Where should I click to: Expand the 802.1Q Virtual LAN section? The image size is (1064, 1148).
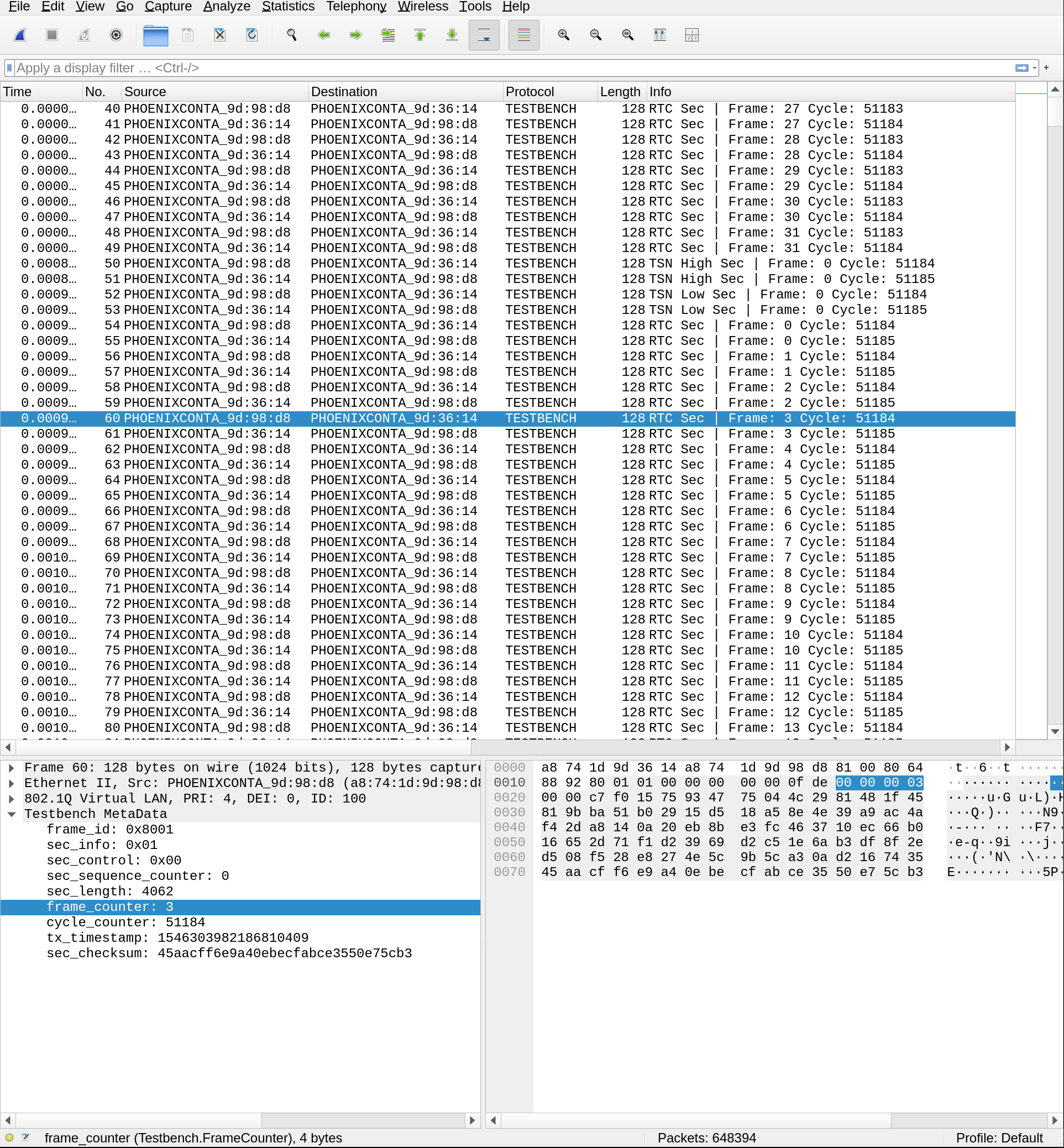[12, 799]
